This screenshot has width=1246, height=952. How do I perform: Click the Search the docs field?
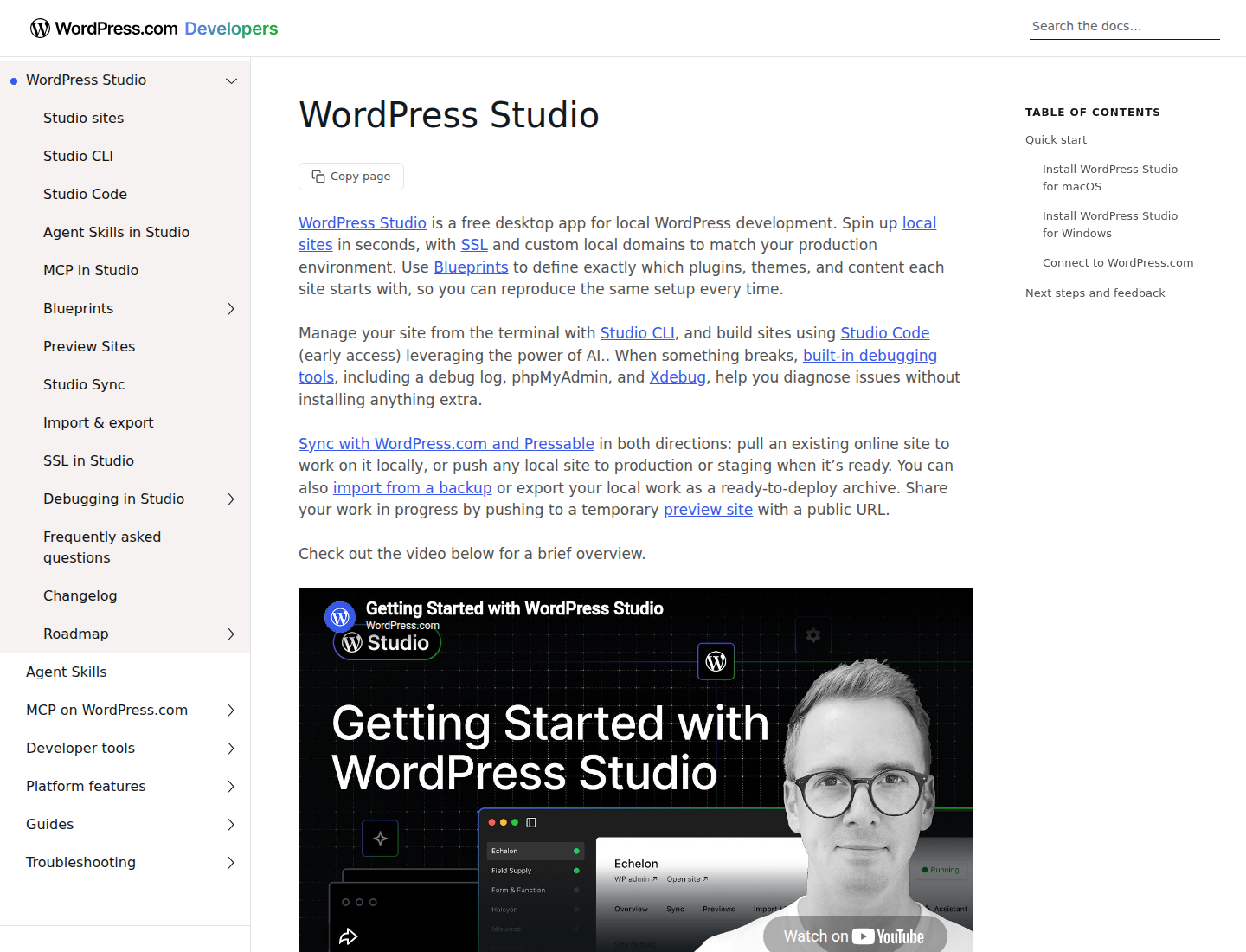pos(1125,27)
